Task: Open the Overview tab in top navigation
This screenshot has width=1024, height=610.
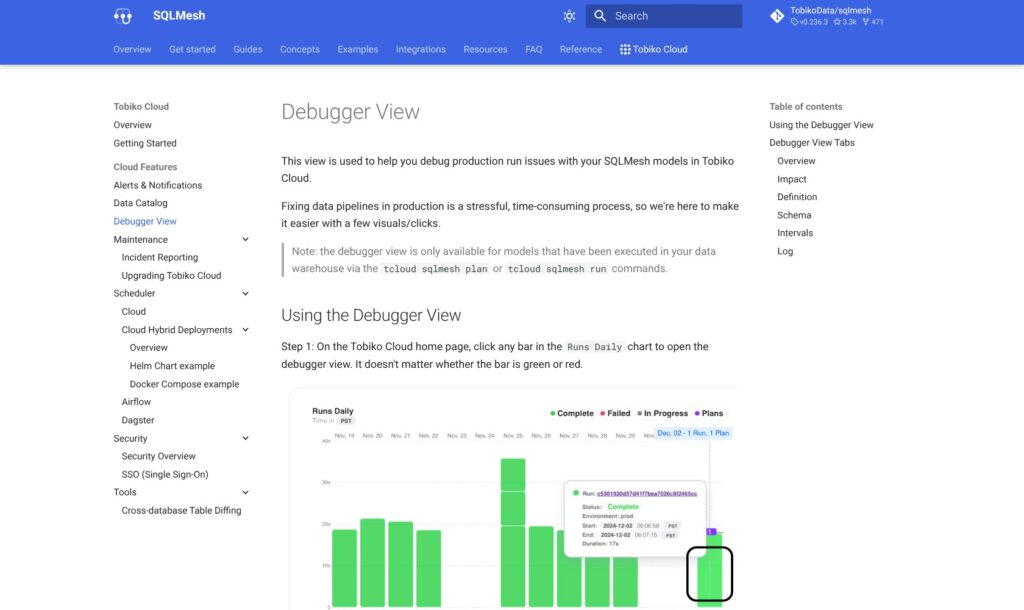Action: (x=132, y=49)
